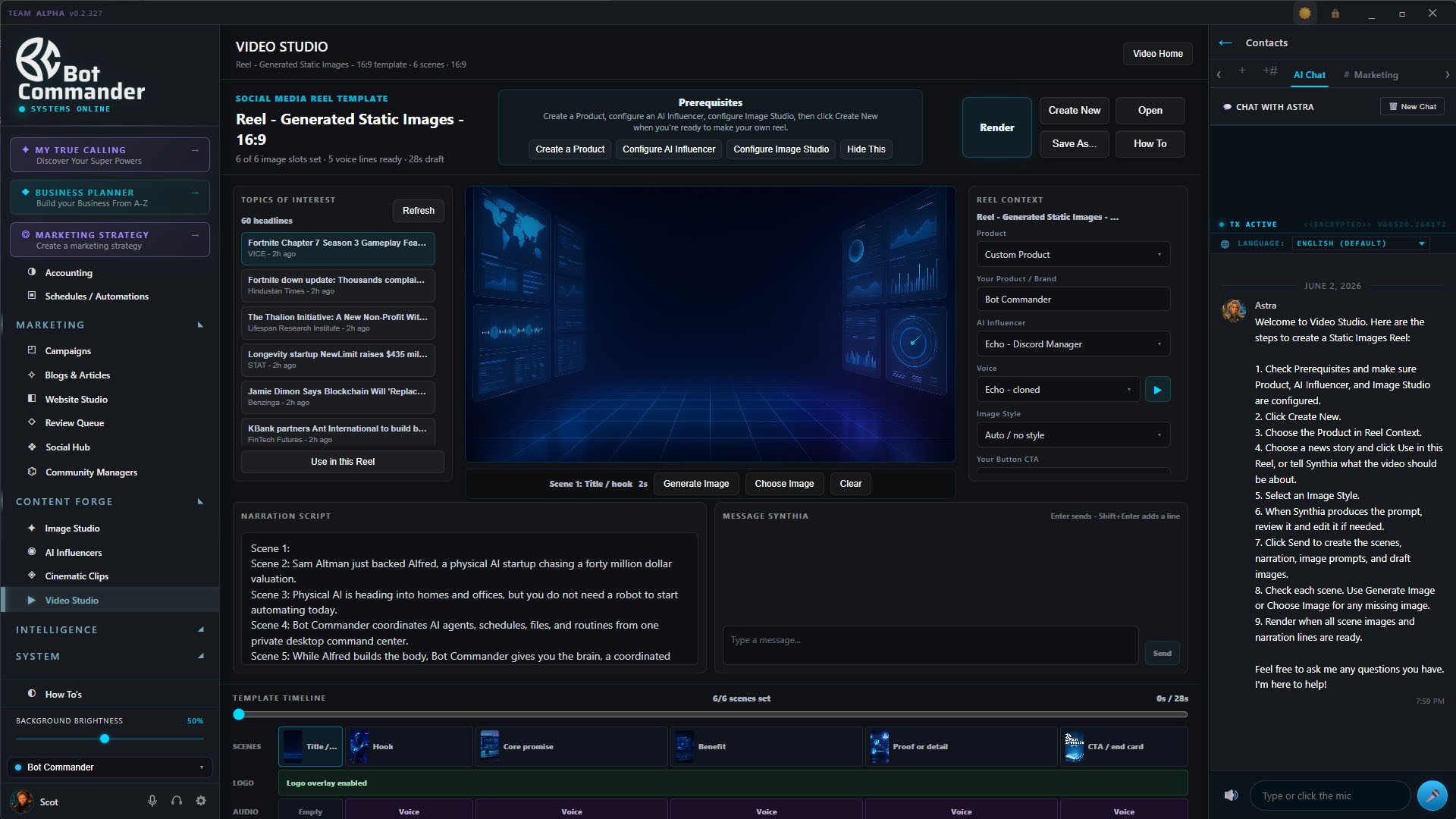1456x819 pixels.
Task: Click the headphones icon beside Scot
Action: point(177,801)
